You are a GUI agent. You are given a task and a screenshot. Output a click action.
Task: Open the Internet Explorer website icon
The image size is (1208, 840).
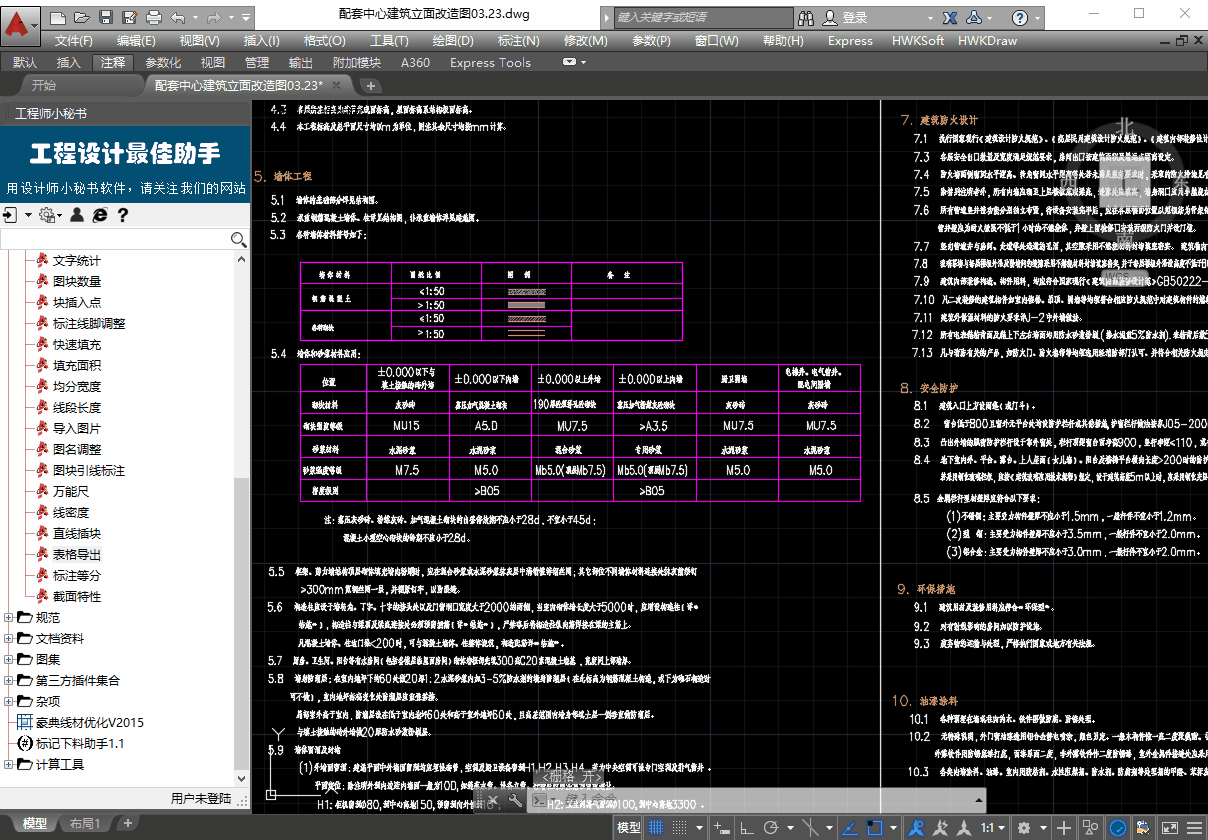tap(99, 215)
